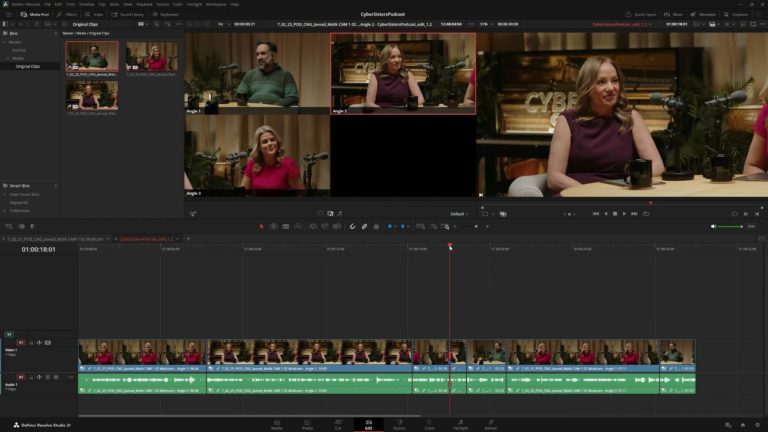
Task: Open the Sound Library panel
Action: [x=128, y=15]
